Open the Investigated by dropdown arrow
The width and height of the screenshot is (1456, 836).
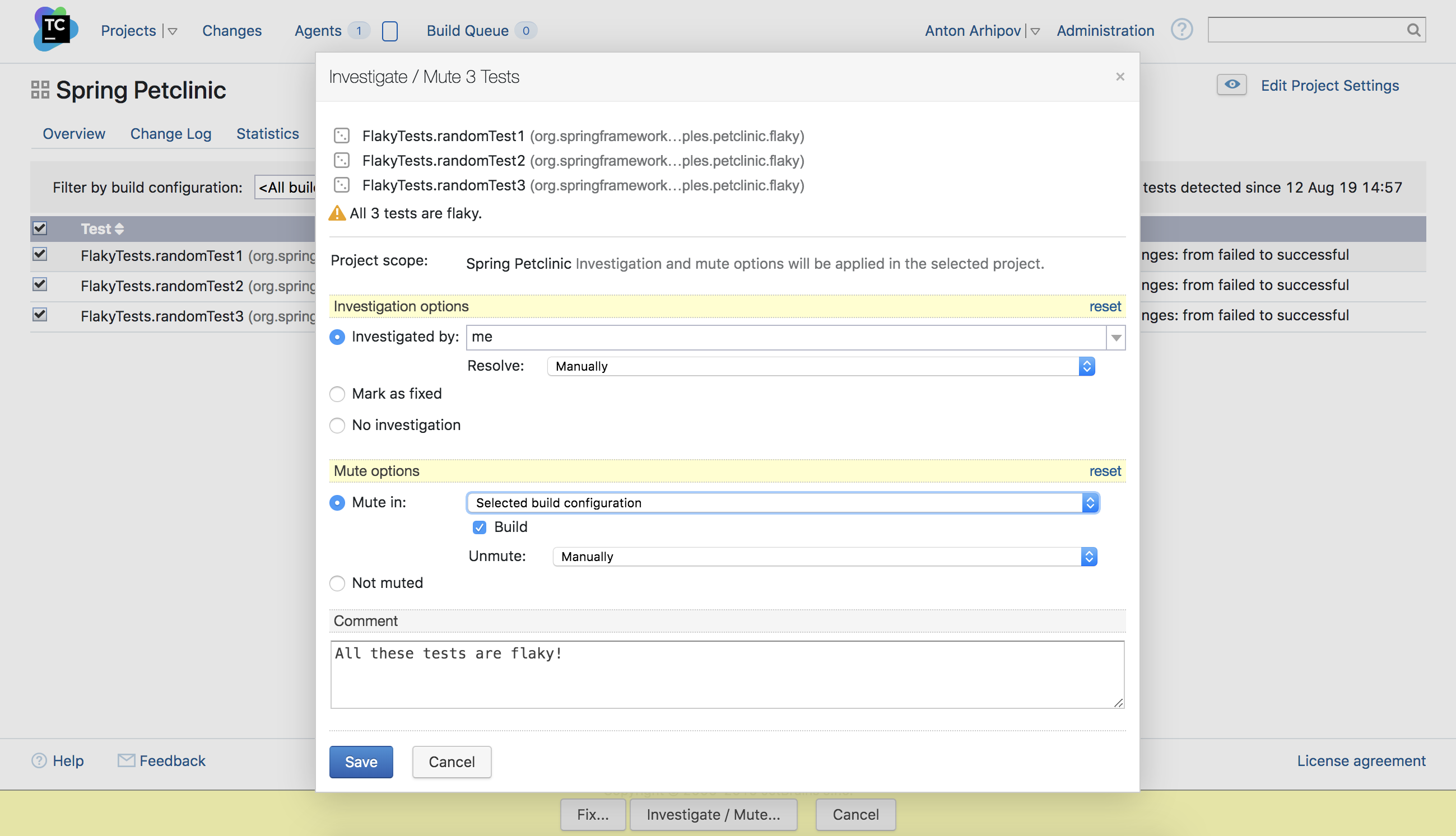click(1116, 338)
